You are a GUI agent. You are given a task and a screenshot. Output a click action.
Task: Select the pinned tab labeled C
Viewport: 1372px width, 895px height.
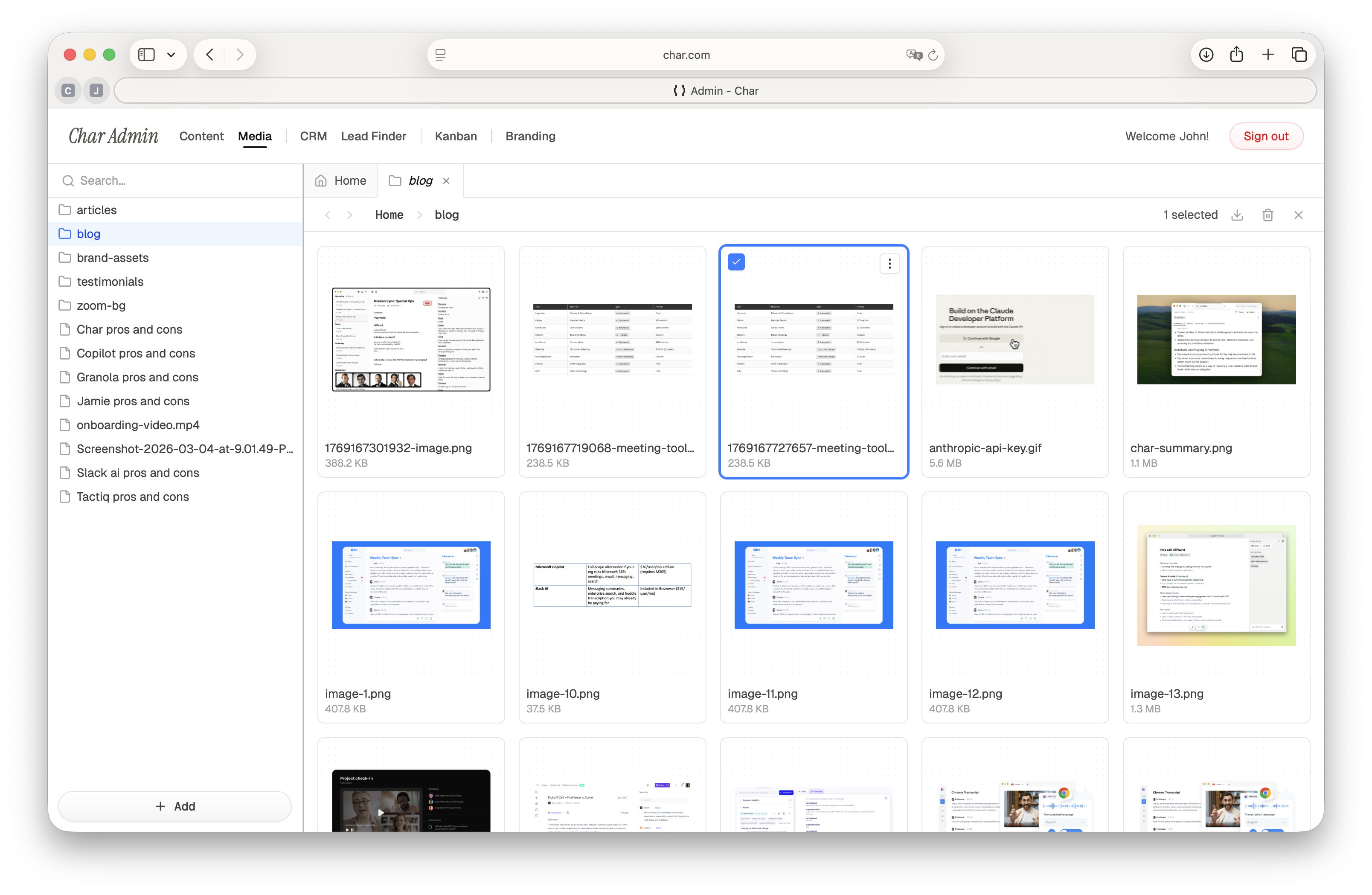tap(68, 90)
